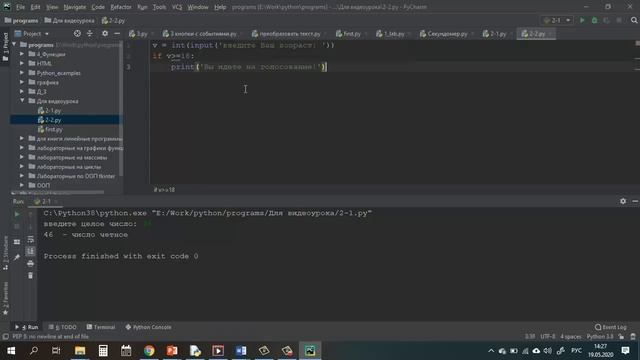The height and width of the screenshot is (360, 640).
Task: Open Run tool window settings gear
Action: pos(623,201)
